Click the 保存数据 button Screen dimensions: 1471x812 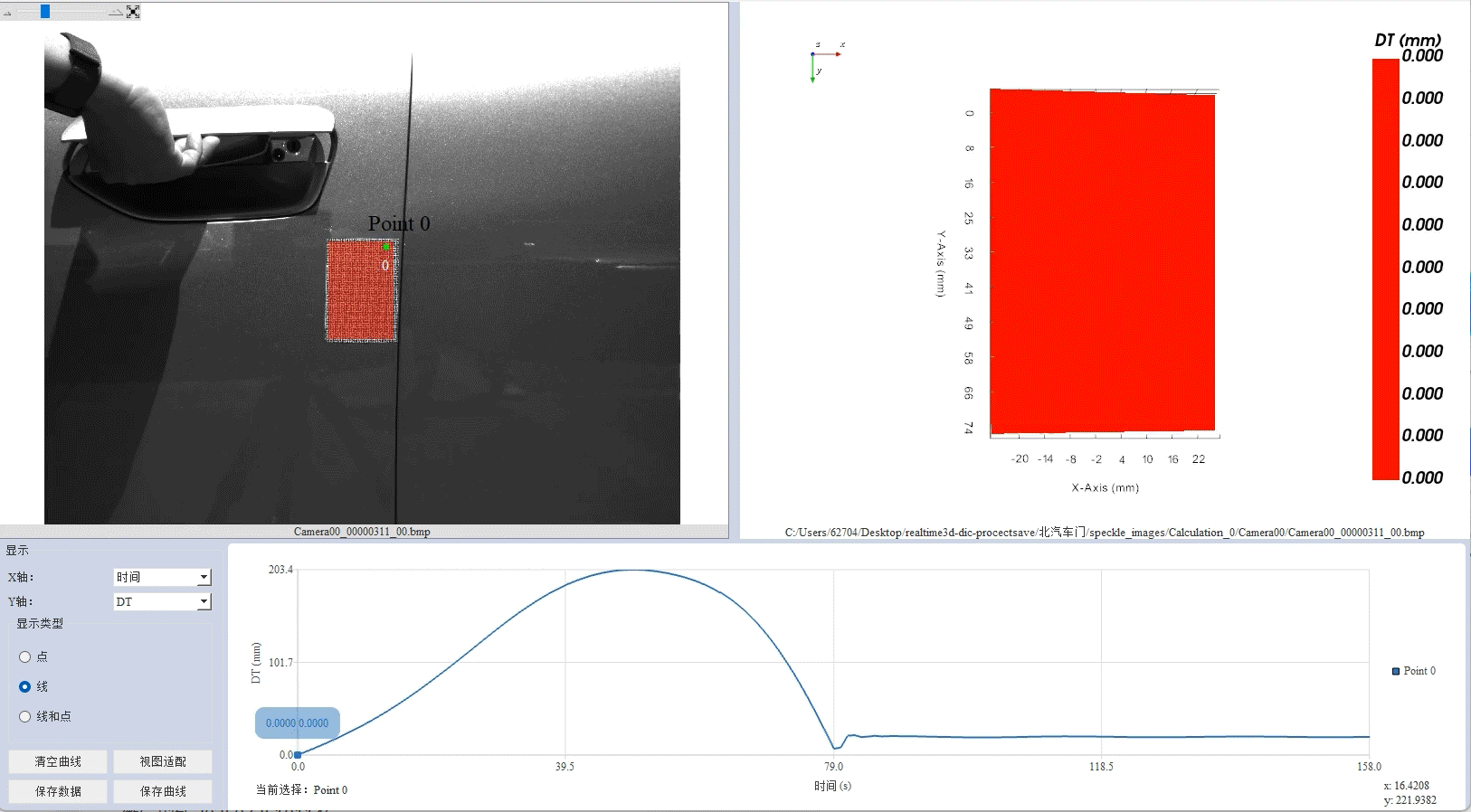[58, 791]
